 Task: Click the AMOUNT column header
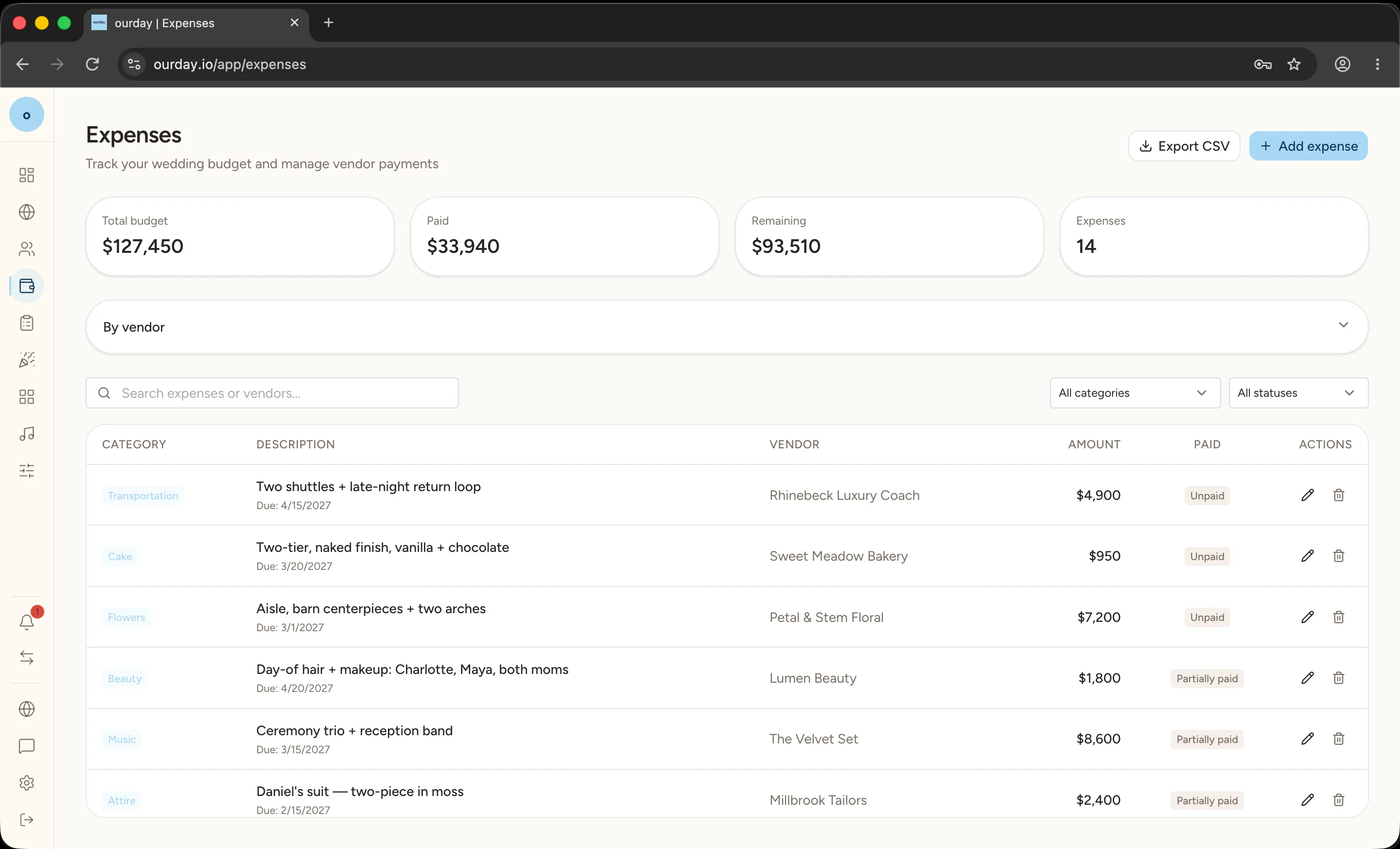click(x=1094, y=444)
